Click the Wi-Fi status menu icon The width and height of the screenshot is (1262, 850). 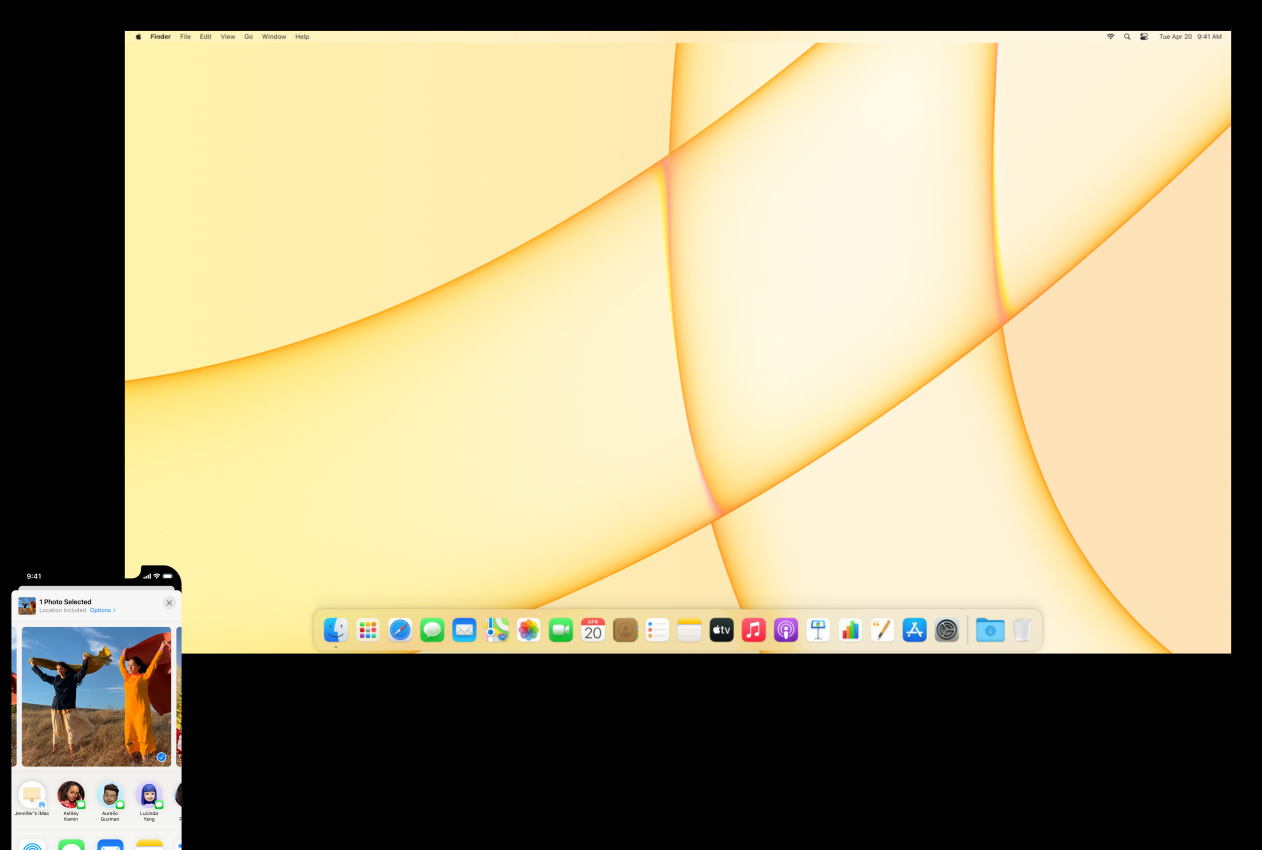coord(1110,37)
